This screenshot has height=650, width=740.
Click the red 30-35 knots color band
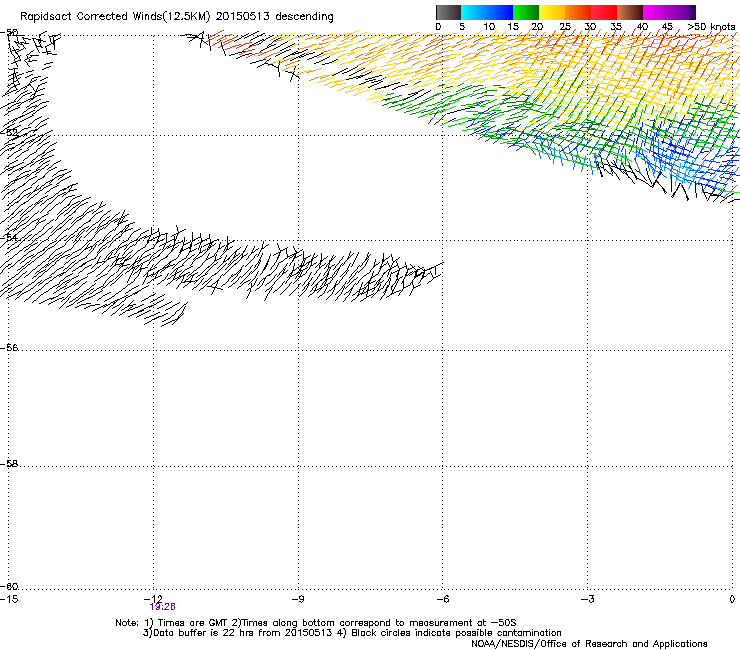[x=604, y=12]
